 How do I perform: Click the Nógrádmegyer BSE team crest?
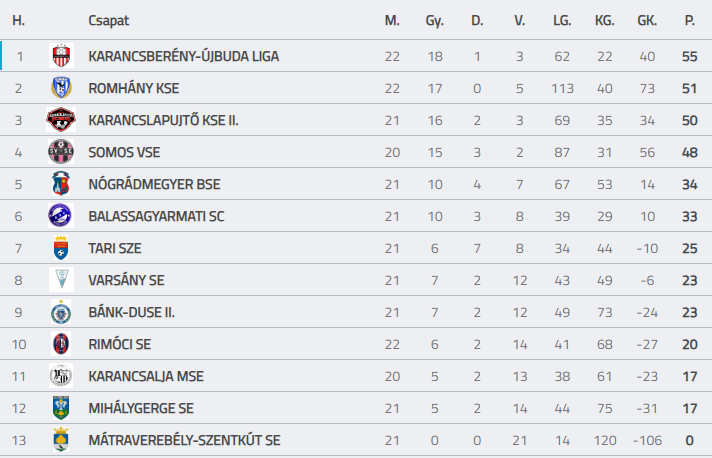coord(61,184)
